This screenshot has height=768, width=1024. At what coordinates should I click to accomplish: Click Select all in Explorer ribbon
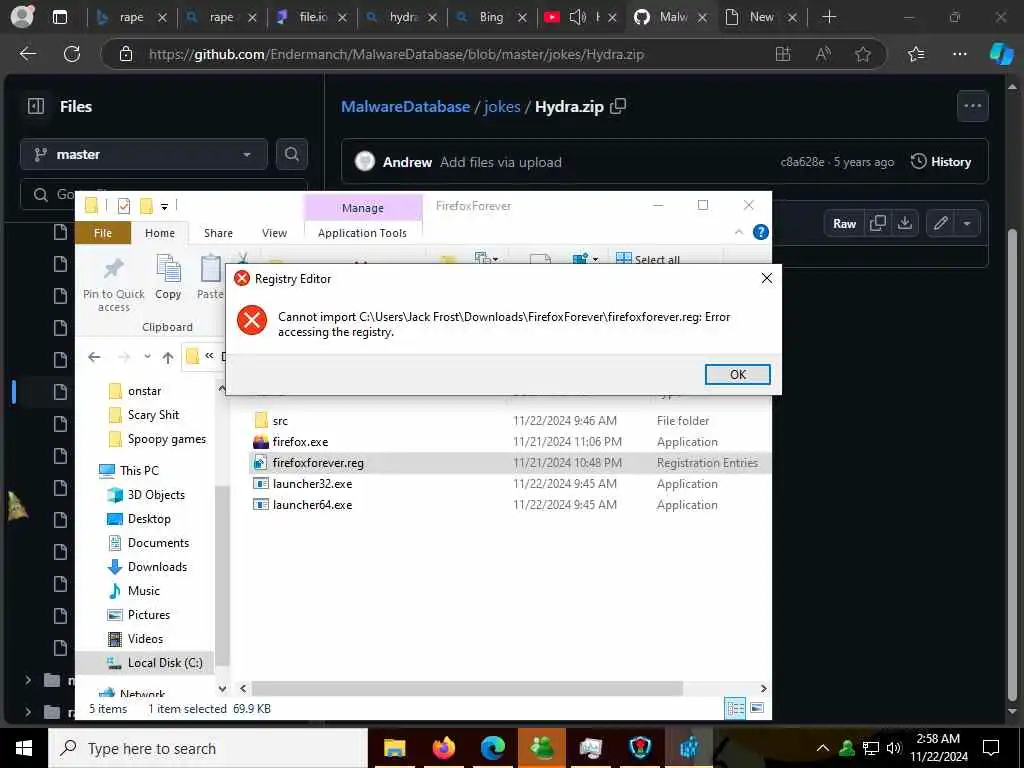pyautogui.click(x=648, y=259)
